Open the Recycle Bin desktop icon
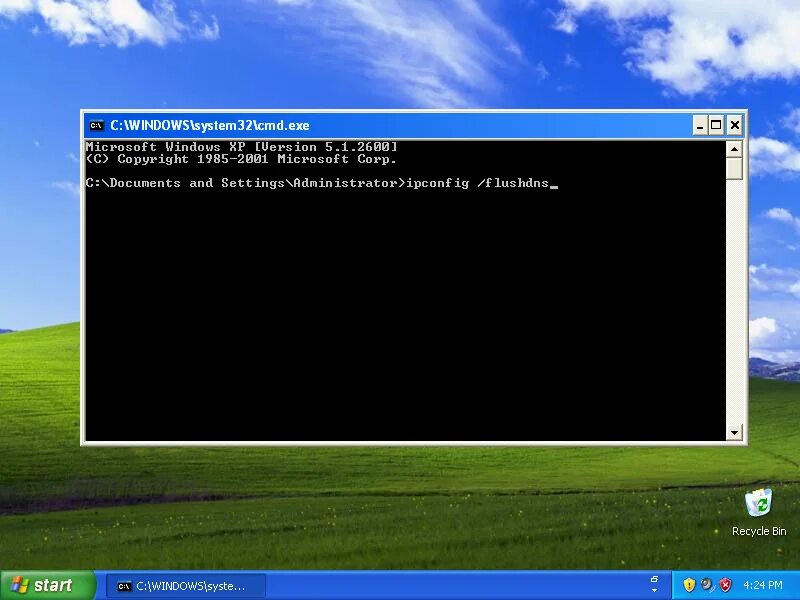This screenshot has height=600, width=800. [759, 503]
